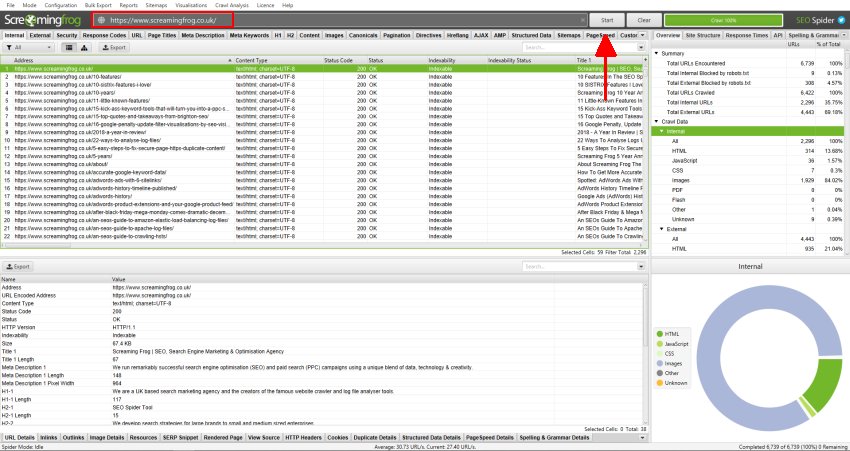Collapse the Summary section
Screen dimensions: 850x451
point(657,54)
